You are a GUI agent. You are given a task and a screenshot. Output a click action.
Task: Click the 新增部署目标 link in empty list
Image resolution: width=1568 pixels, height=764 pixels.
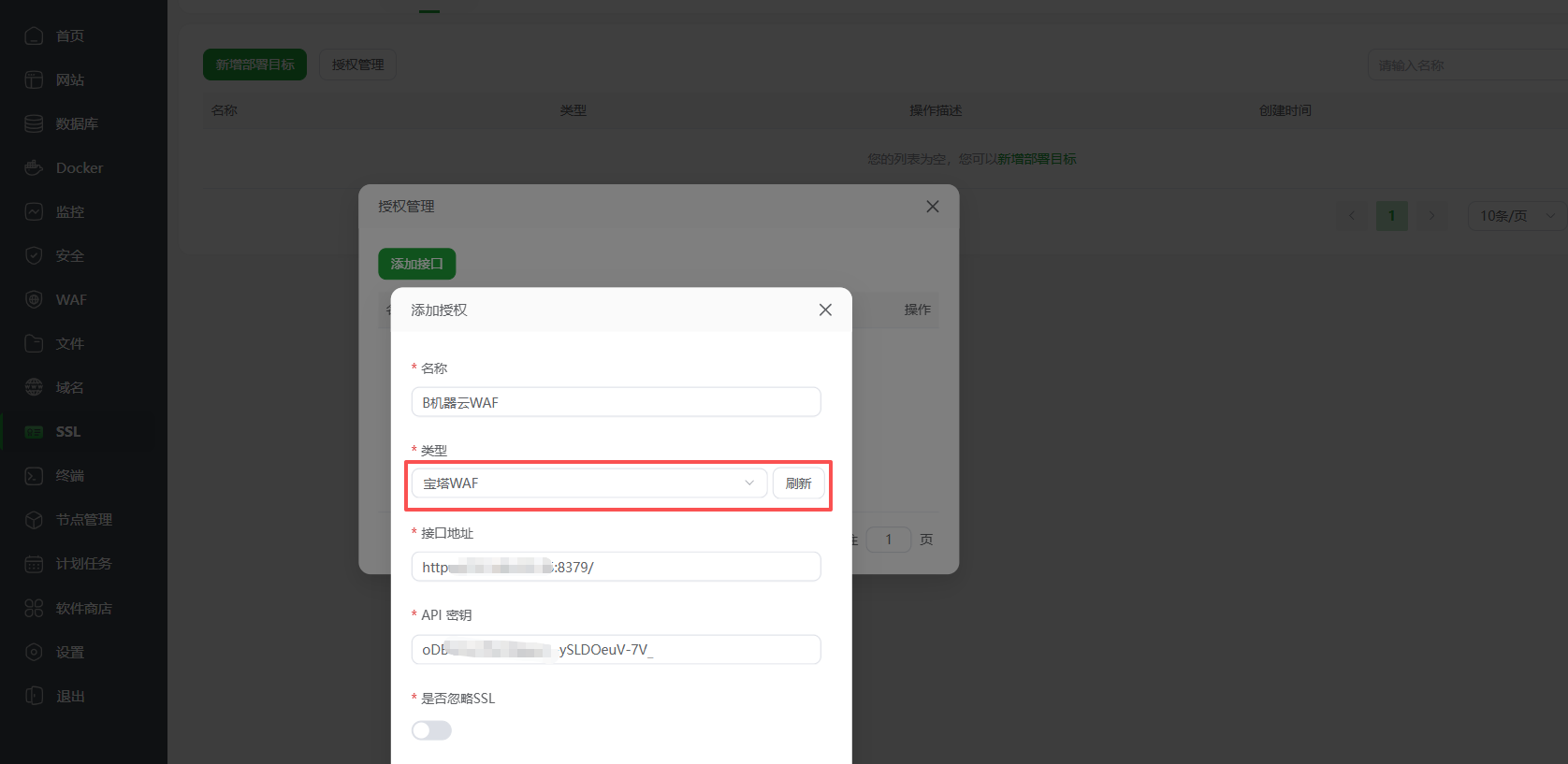pos(1037,159)
